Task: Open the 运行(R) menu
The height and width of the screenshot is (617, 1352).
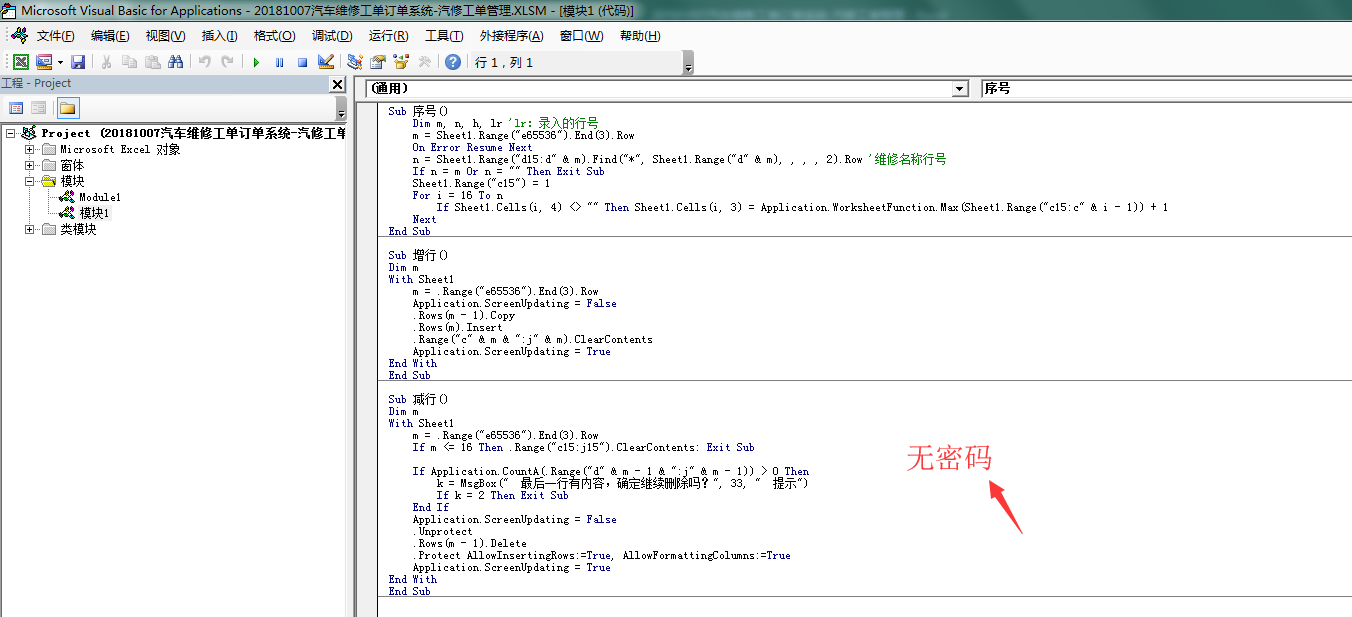Action: (388, 36)
